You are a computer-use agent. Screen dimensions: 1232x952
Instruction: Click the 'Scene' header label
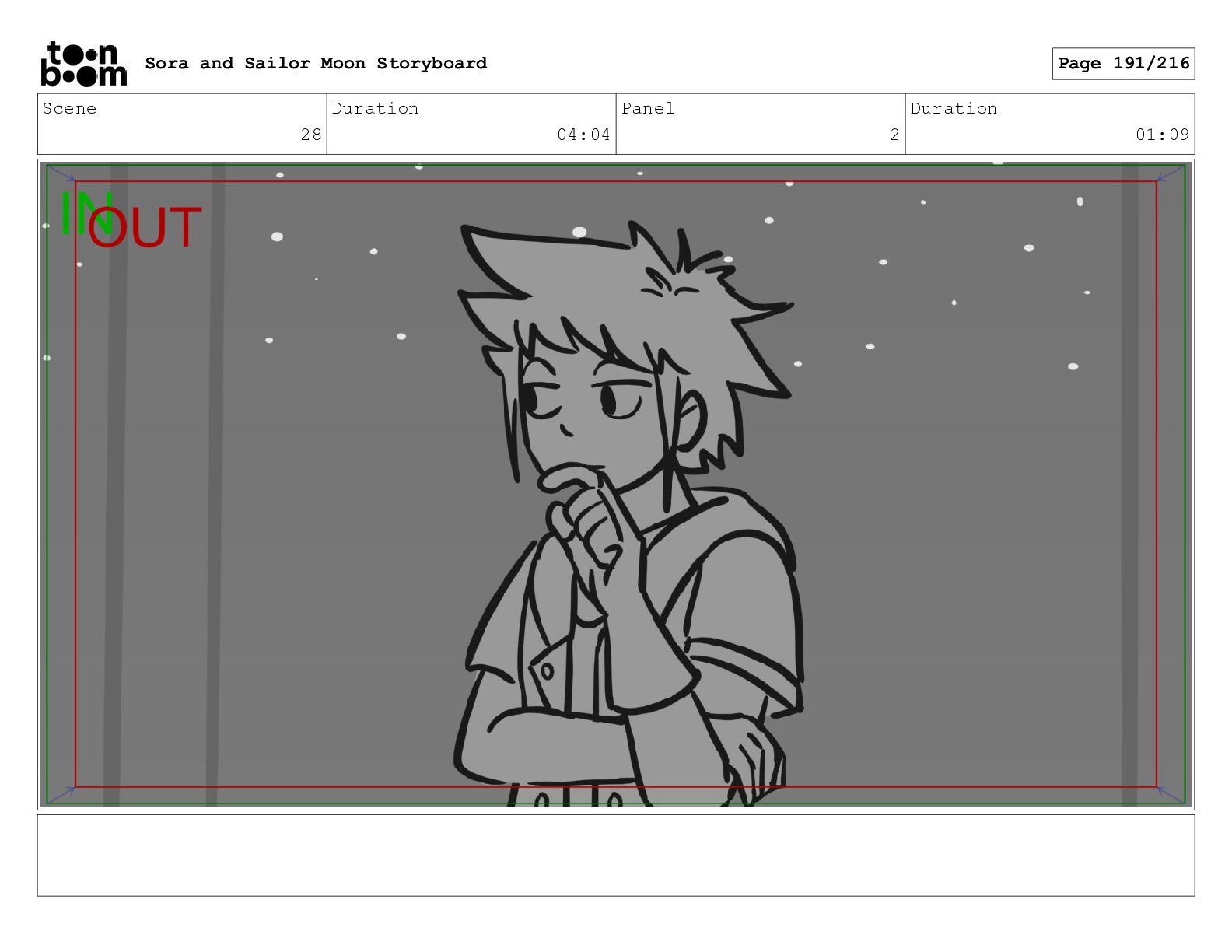click(69, 108)
